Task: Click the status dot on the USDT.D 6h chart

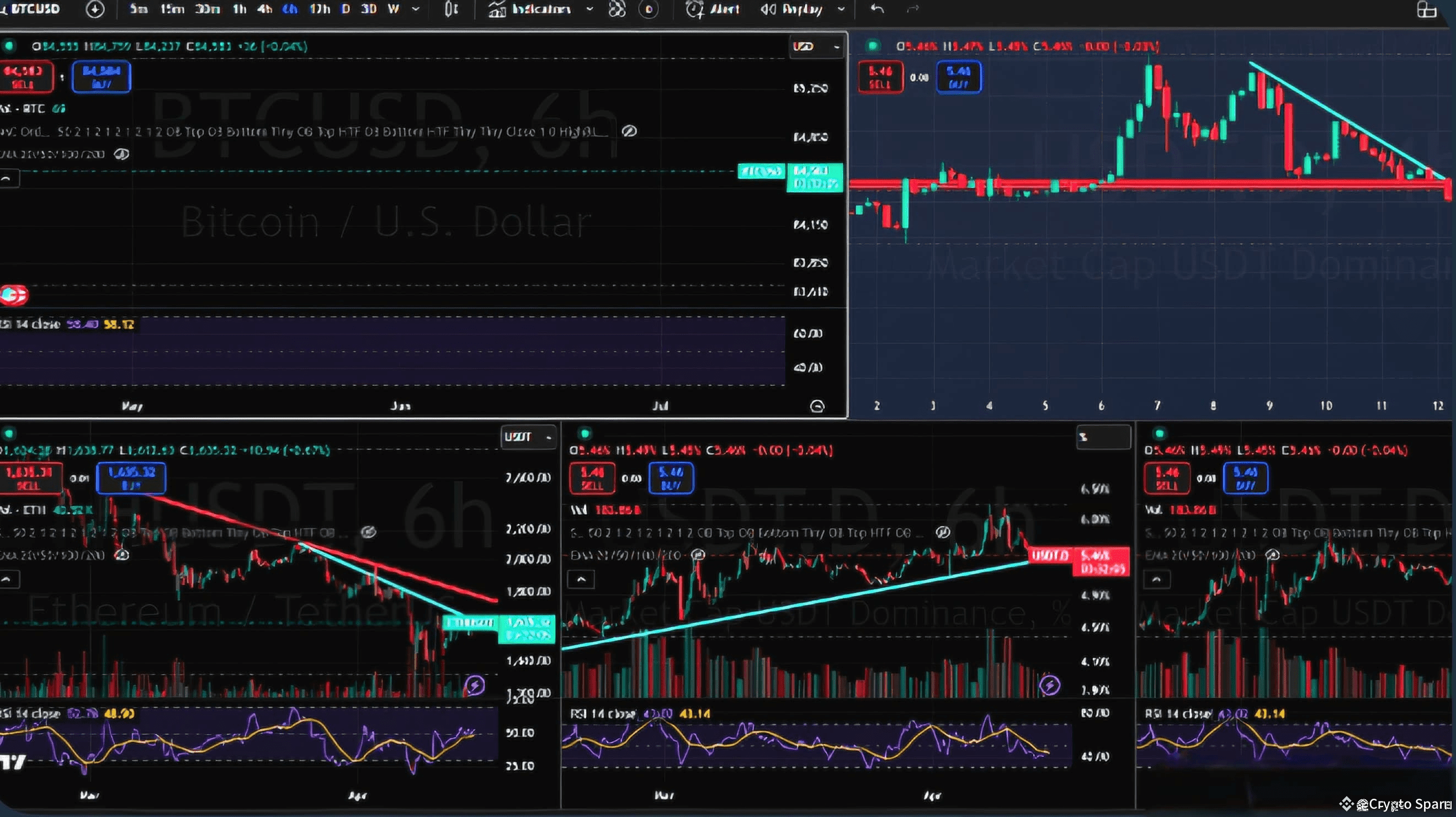Action: pyautogui.click(x=585, y=434)
